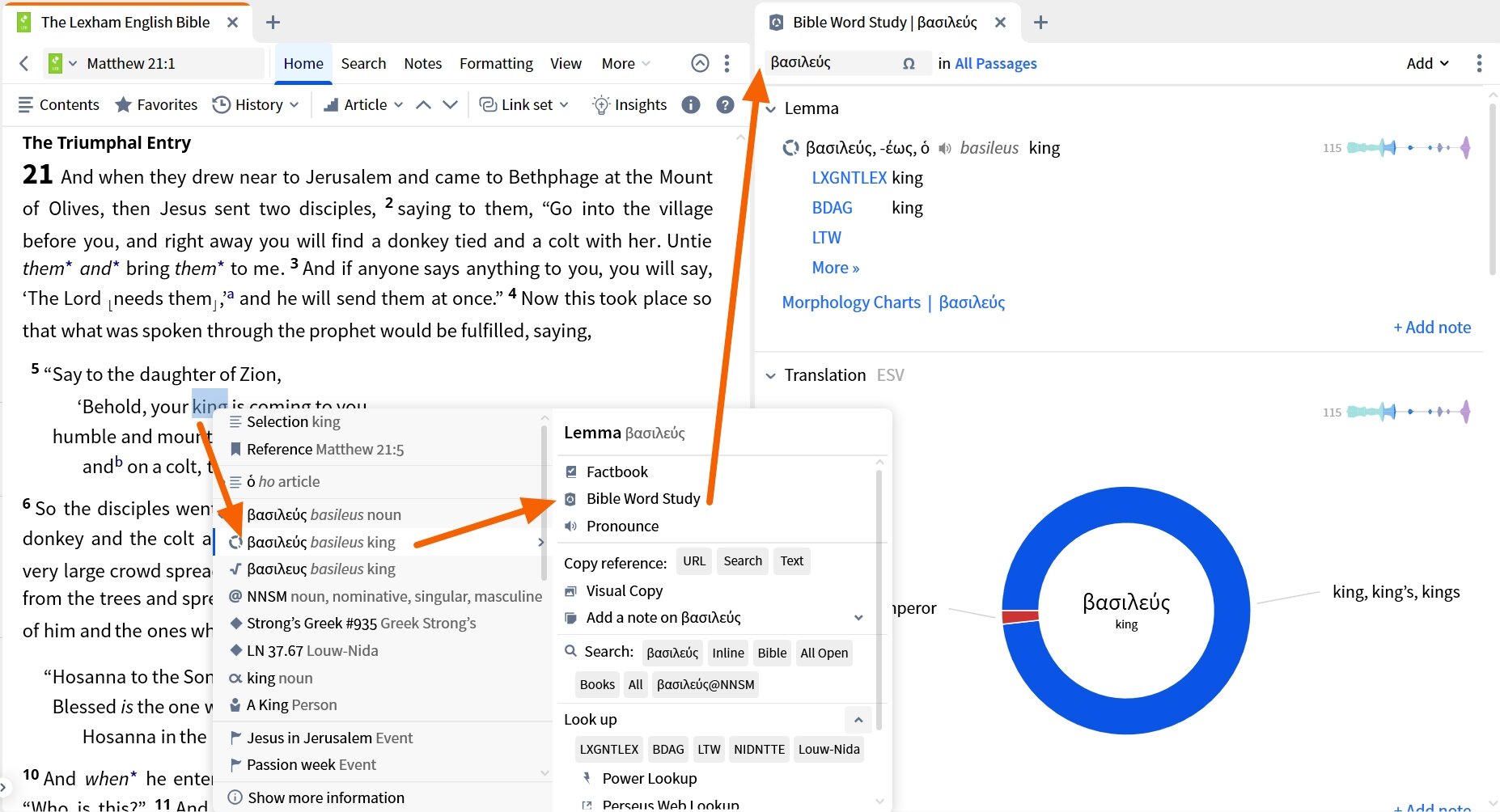Switch to the Notes tab
Image resolution: width=1500 pixels, height=812 pixels.
click(x=423, y=63)
